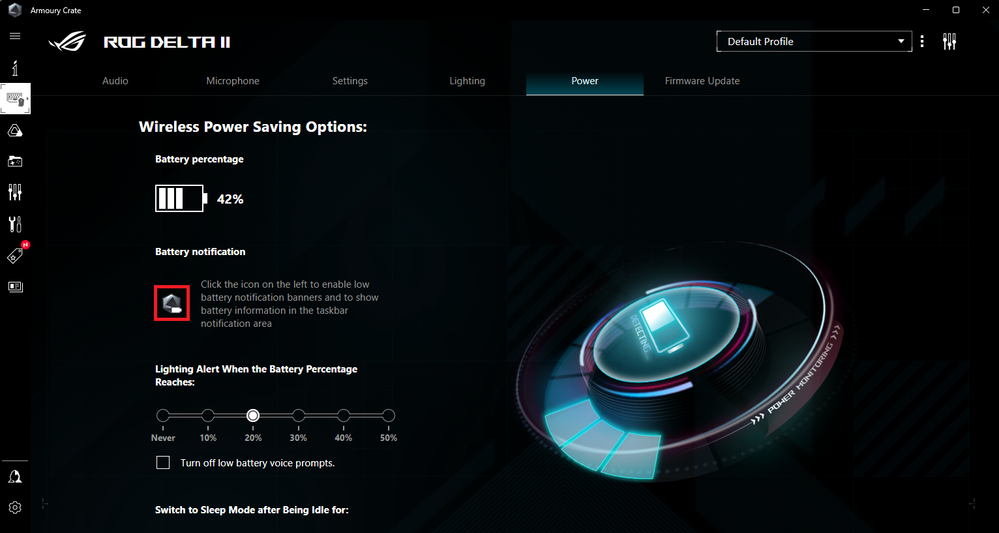This screenshot has height=533, width=999.
Task: Switch to the Microphone tab
Action: click(233, 82)
